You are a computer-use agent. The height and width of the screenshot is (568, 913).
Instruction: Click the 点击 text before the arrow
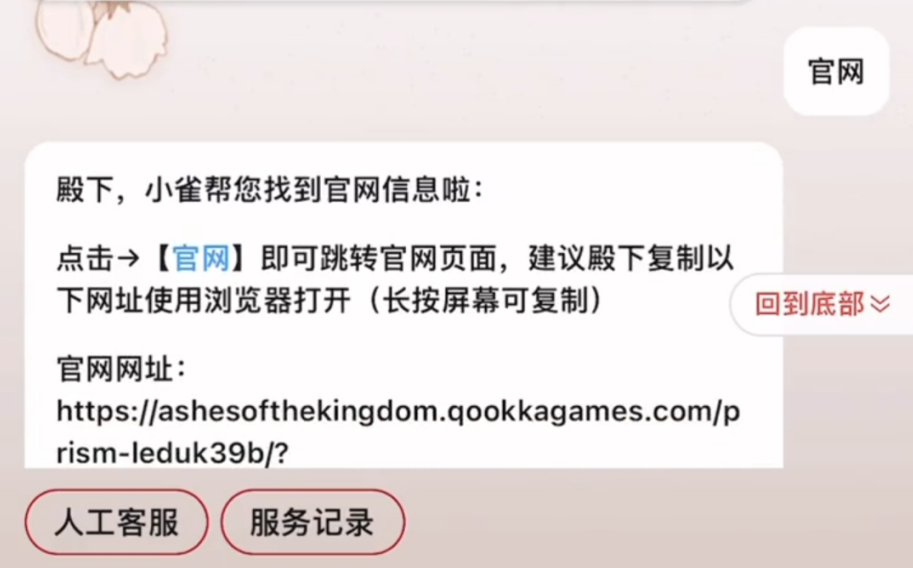click(85, 258)
